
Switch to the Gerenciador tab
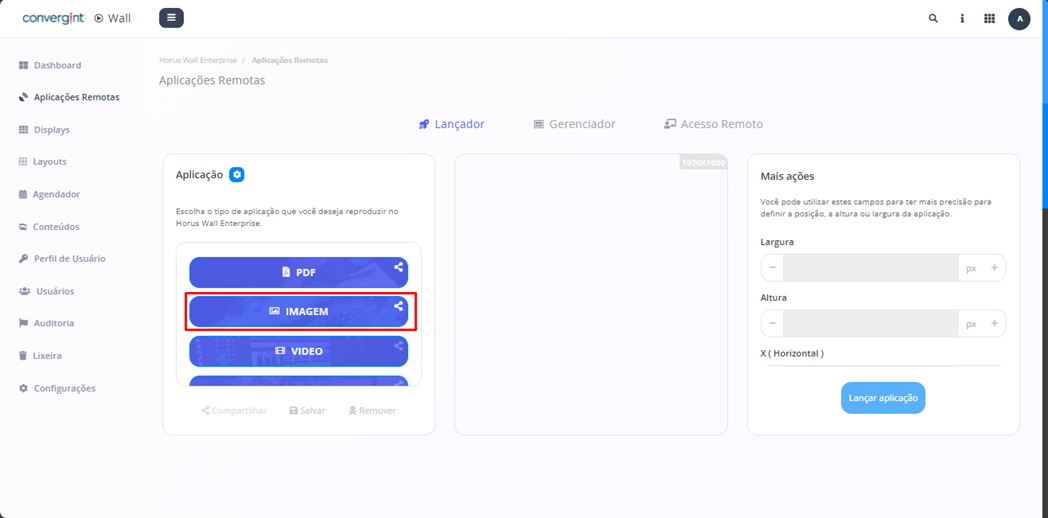574,124
